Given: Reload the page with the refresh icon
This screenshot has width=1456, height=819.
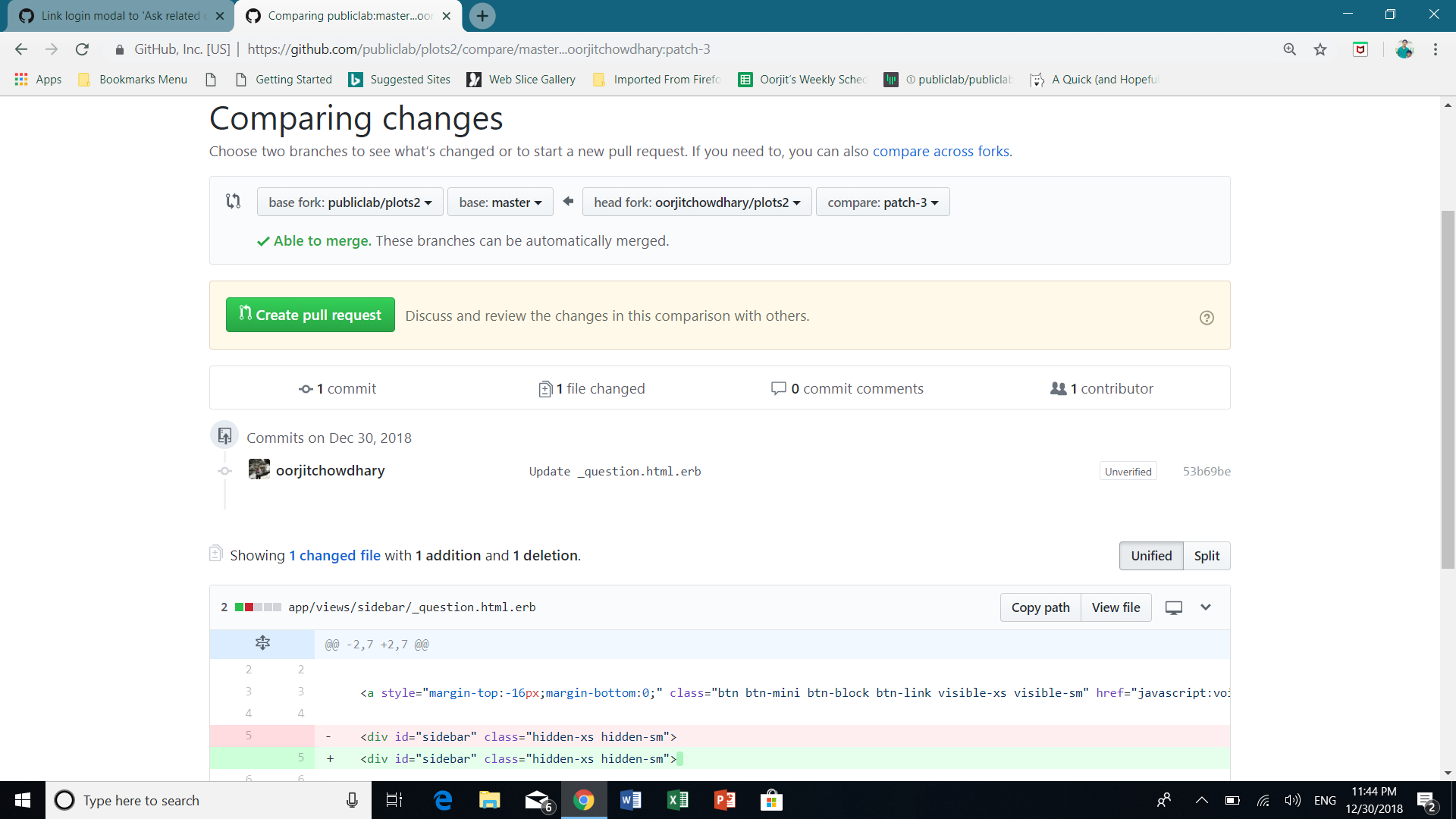Looking at the screenshot, I should click(x=82, y=49).
